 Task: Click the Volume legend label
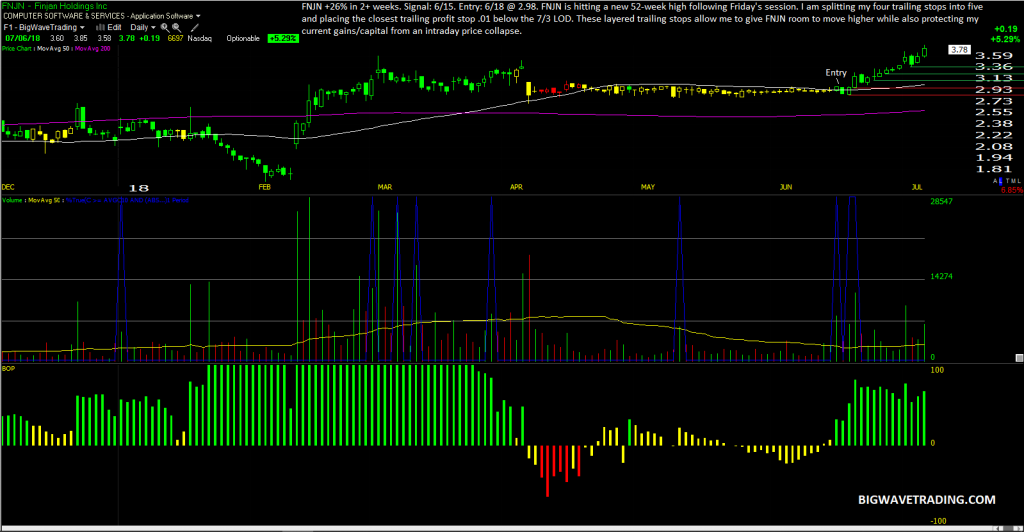[12, 200]
